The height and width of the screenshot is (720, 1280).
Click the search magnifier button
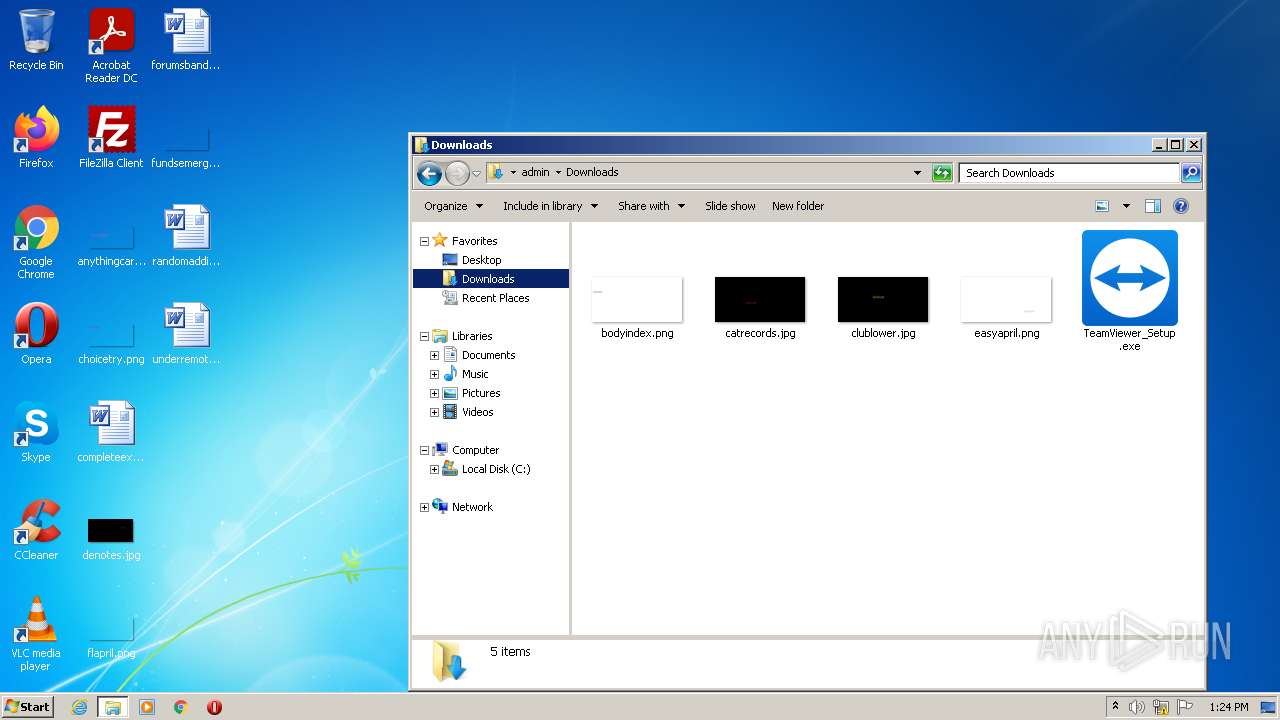pos(1190,173)
